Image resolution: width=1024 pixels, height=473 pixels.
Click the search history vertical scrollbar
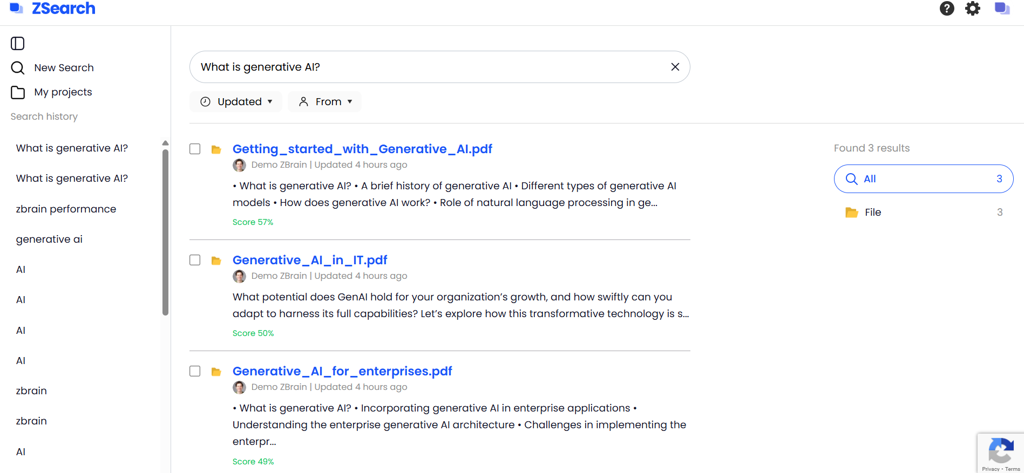click(x=165, y=230)
